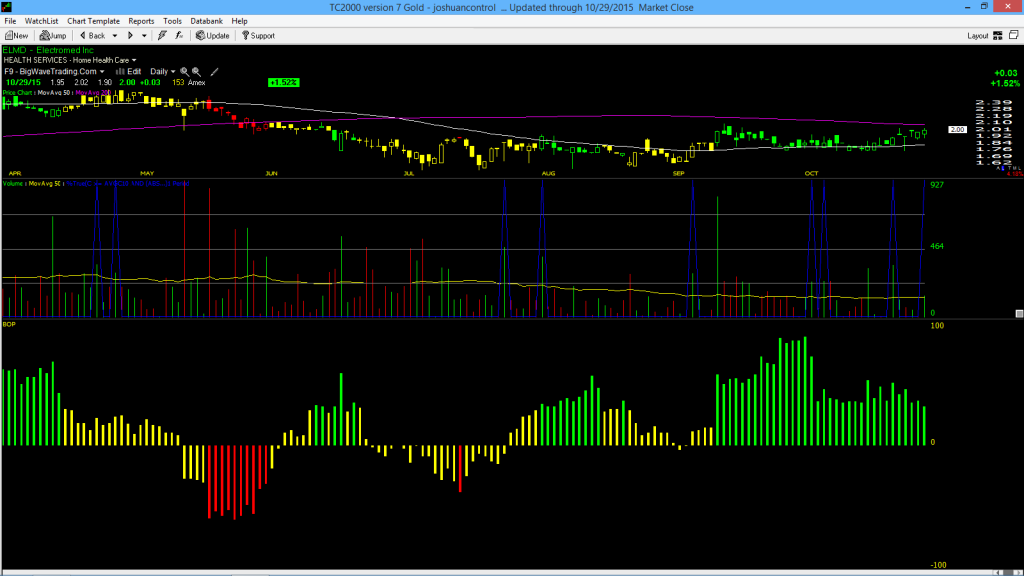This screenshot has height=576, width=1024.
Task: Click the green +1.52% percent badge
Action: 283,82
